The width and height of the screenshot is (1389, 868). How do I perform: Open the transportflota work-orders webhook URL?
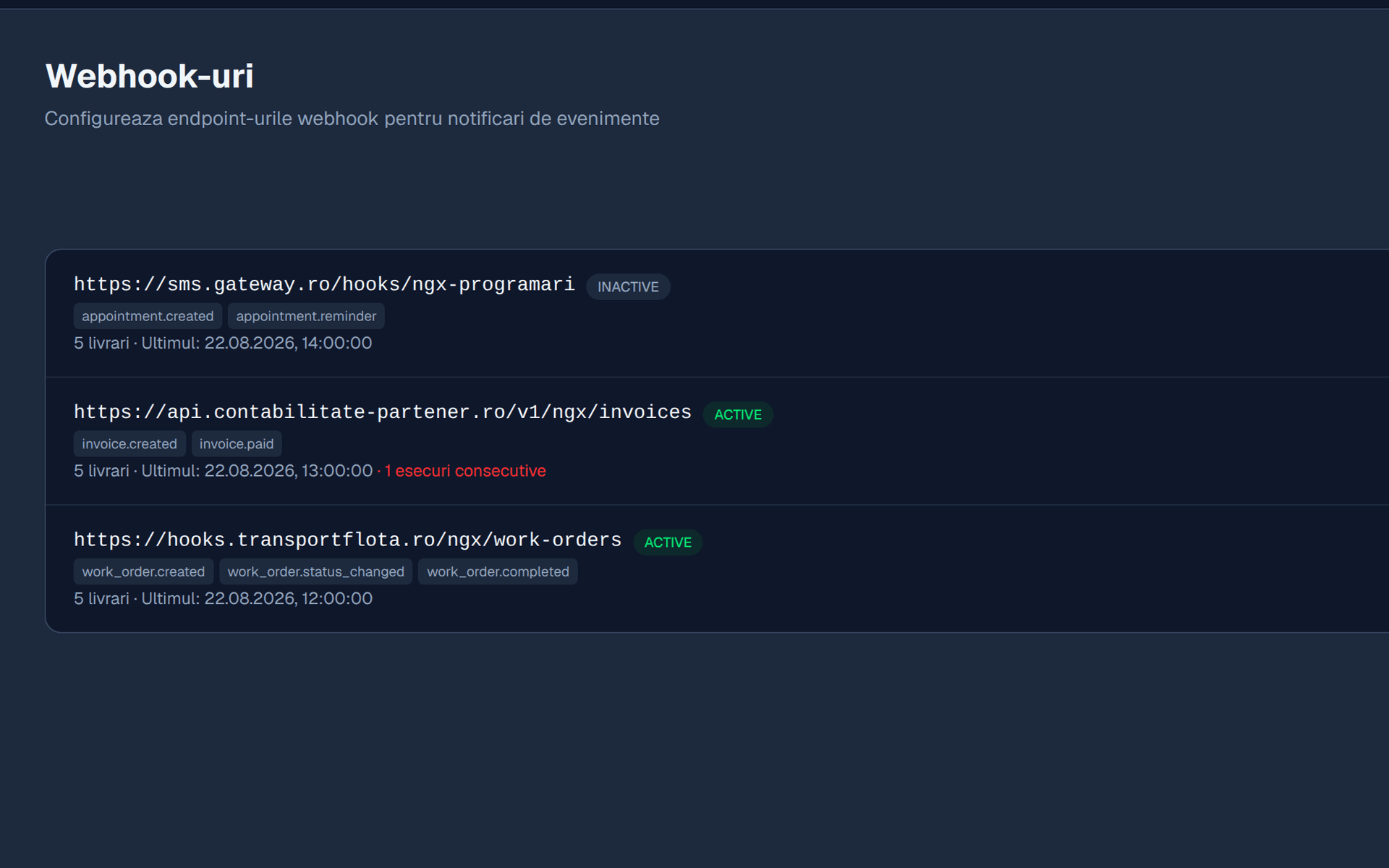(x=348, y=540)
